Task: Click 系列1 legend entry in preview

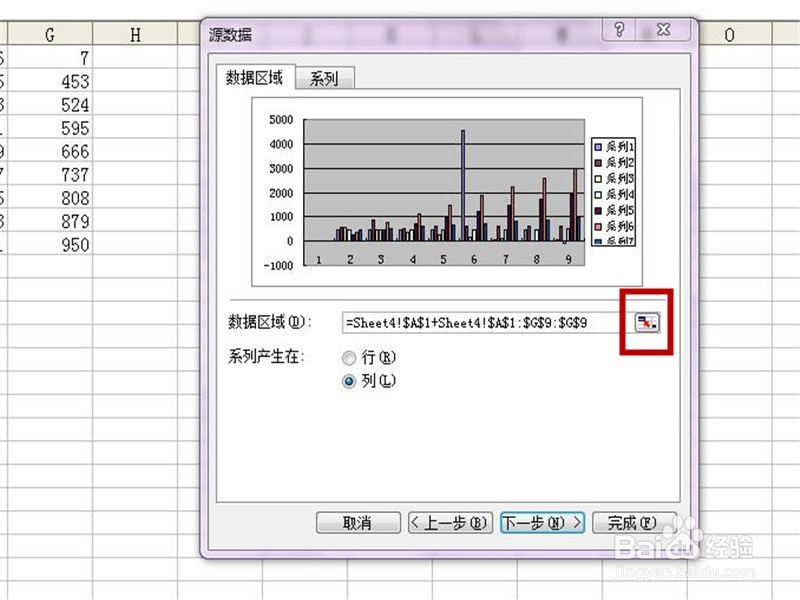Action: [x=614, y=147]
